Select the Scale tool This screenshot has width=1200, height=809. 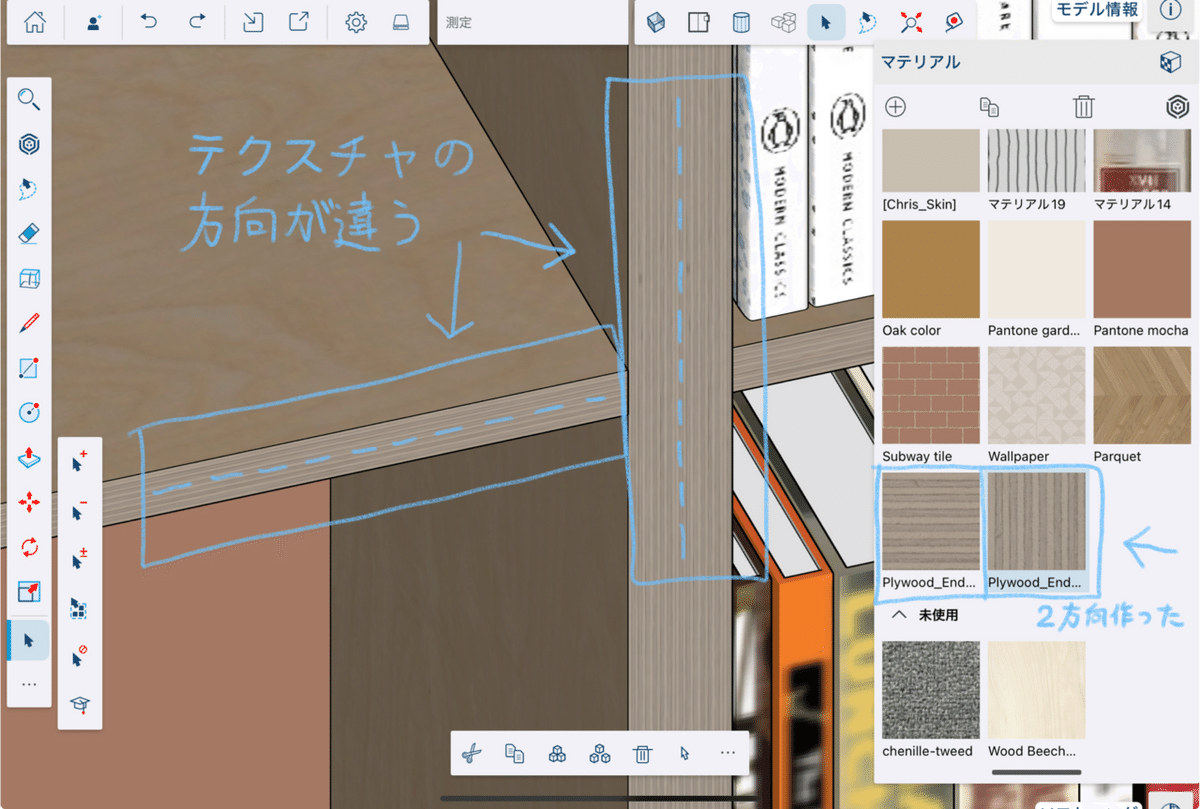pos(29,592)
